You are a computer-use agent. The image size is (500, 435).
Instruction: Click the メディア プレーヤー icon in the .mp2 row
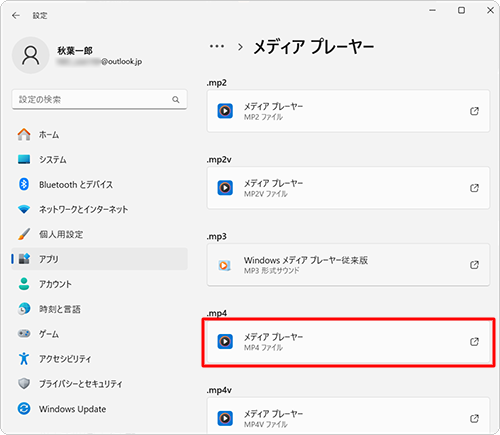tap(225, 111)
